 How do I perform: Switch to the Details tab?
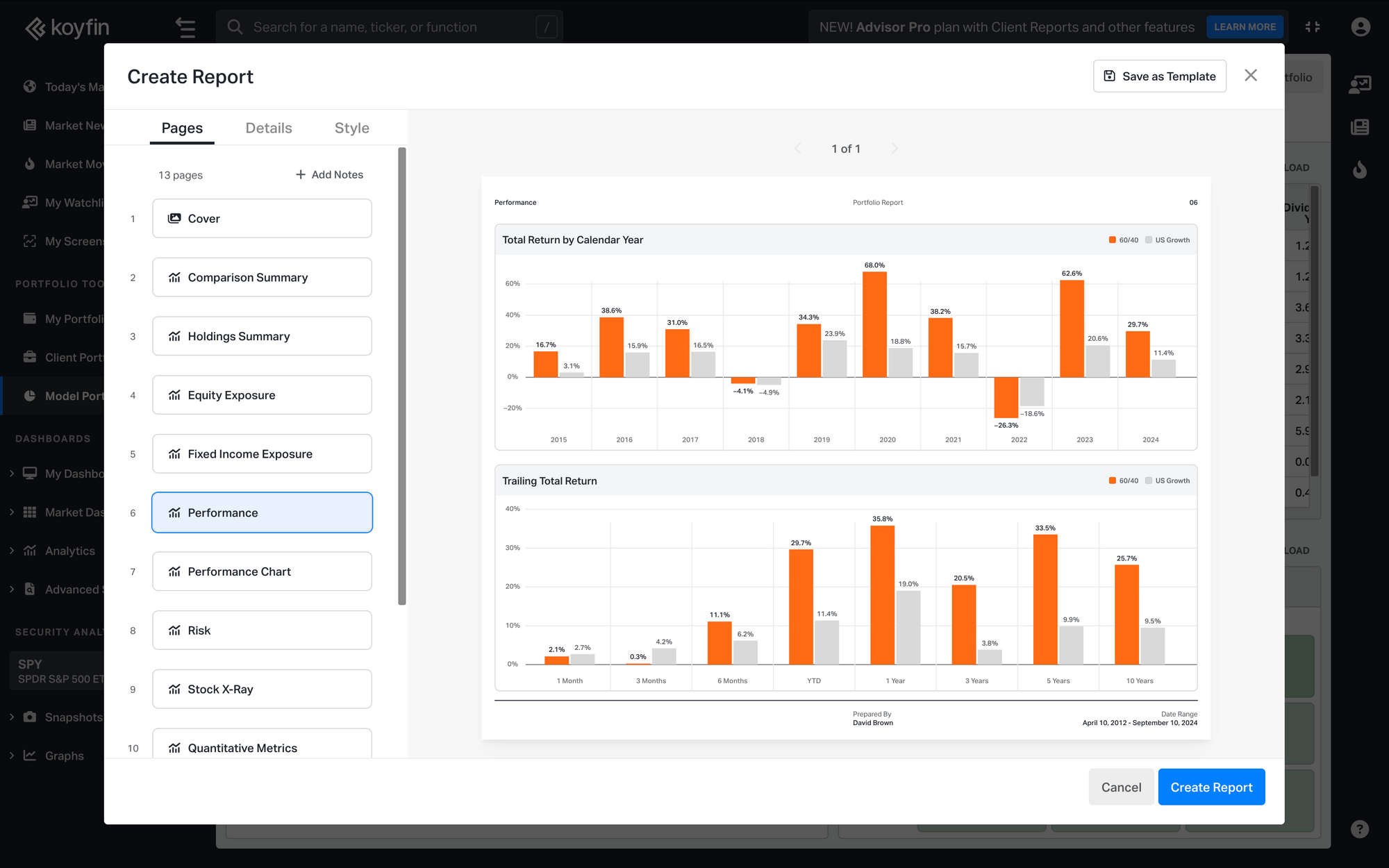click(269, 128)
